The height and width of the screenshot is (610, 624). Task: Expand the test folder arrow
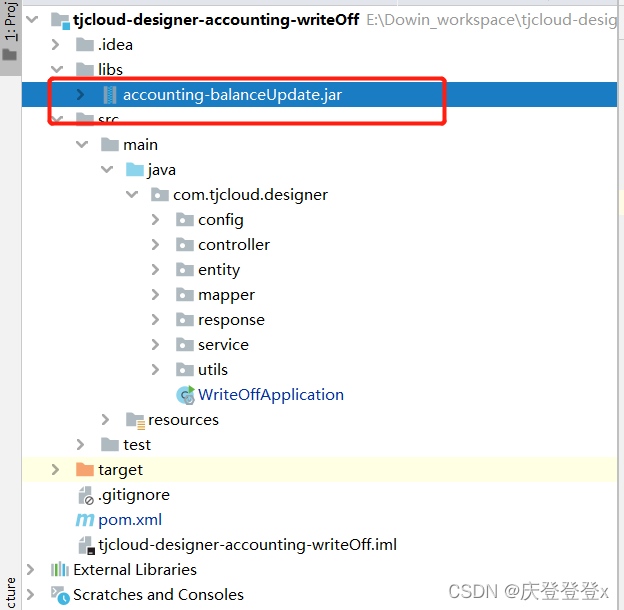(x=80, y=444)
